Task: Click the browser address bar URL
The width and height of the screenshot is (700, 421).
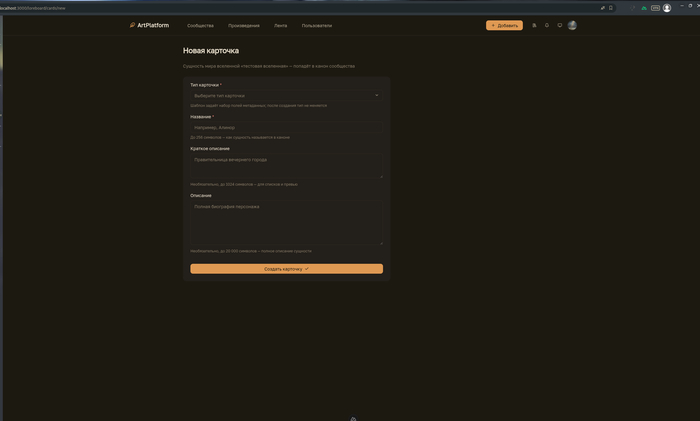Action: 33,8
